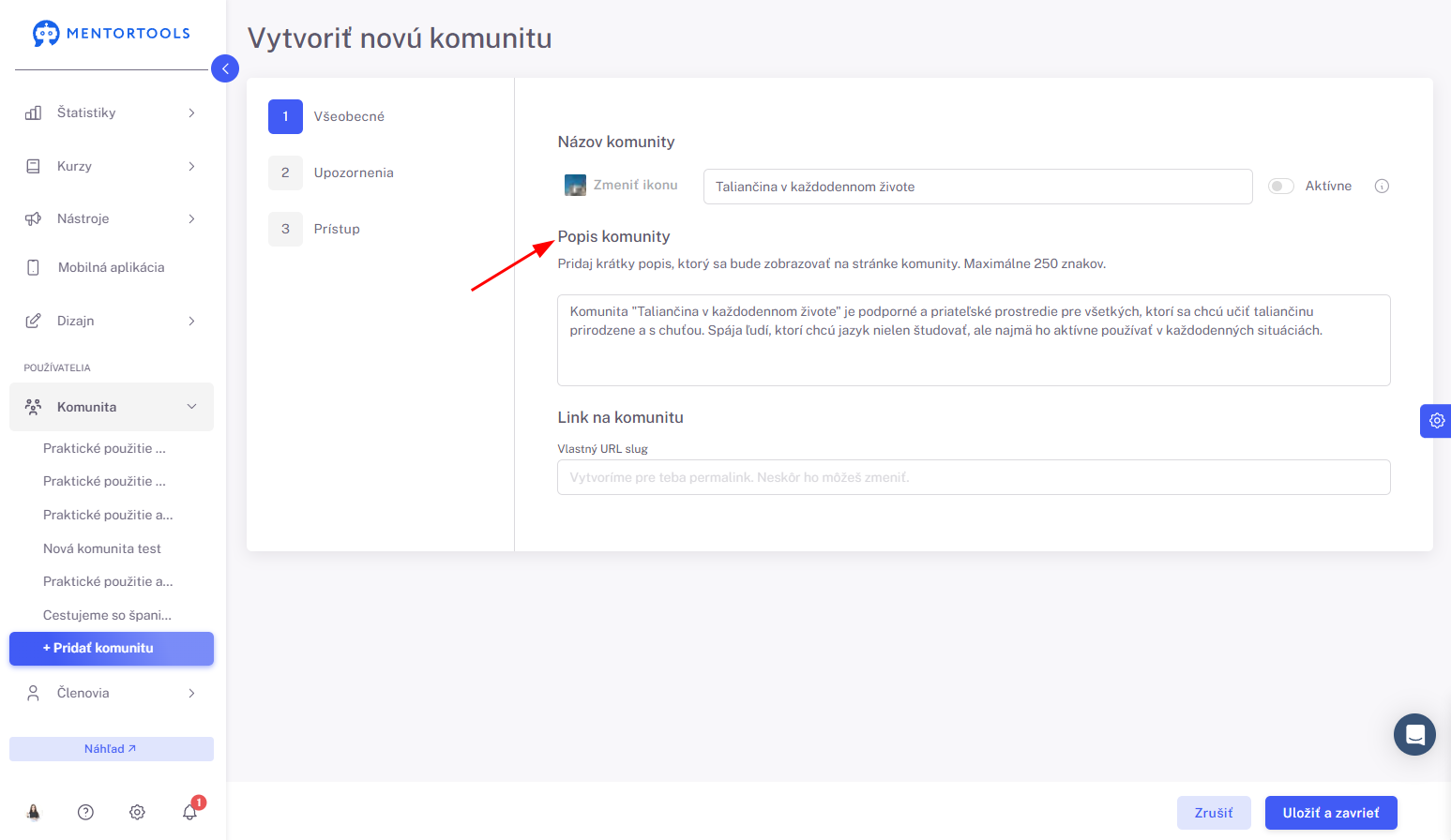The width and height of the screenshot is (1451, 840).
Task: Collapse the sidebar with the blue arrow button
Action: (225, 68)
